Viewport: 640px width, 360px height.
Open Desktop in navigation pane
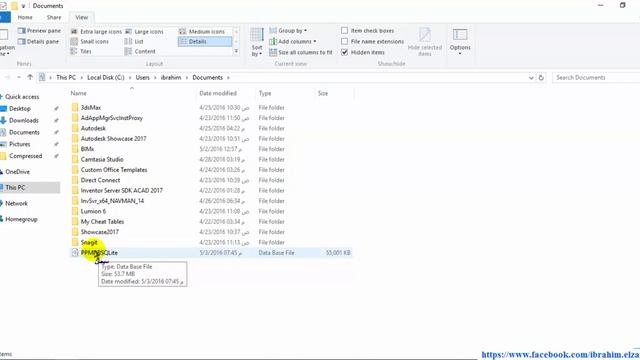(x=20, y=109)
